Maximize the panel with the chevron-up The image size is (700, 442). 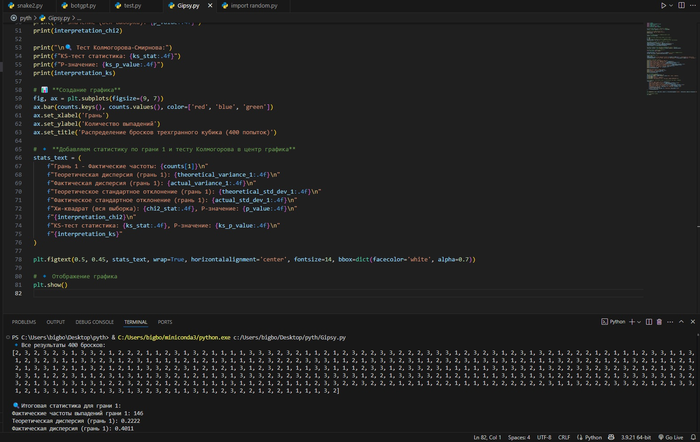(681, 322)
